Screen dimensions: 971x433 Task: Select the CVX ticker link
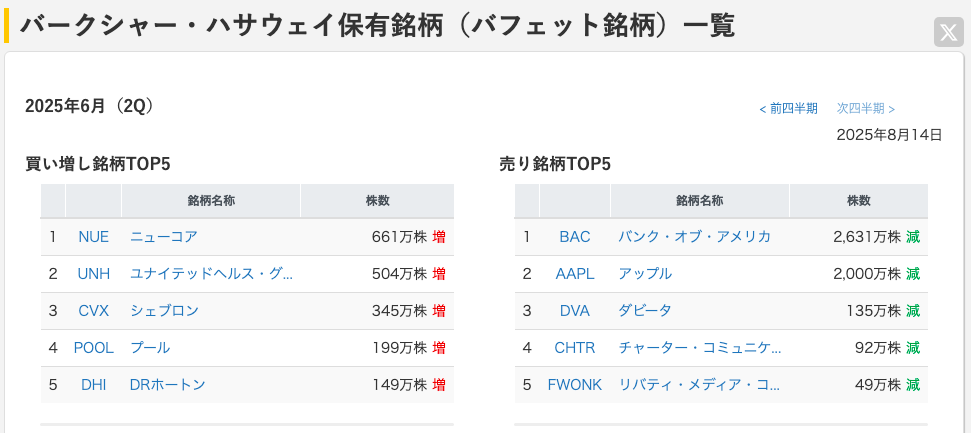click(x=93, y=311)
